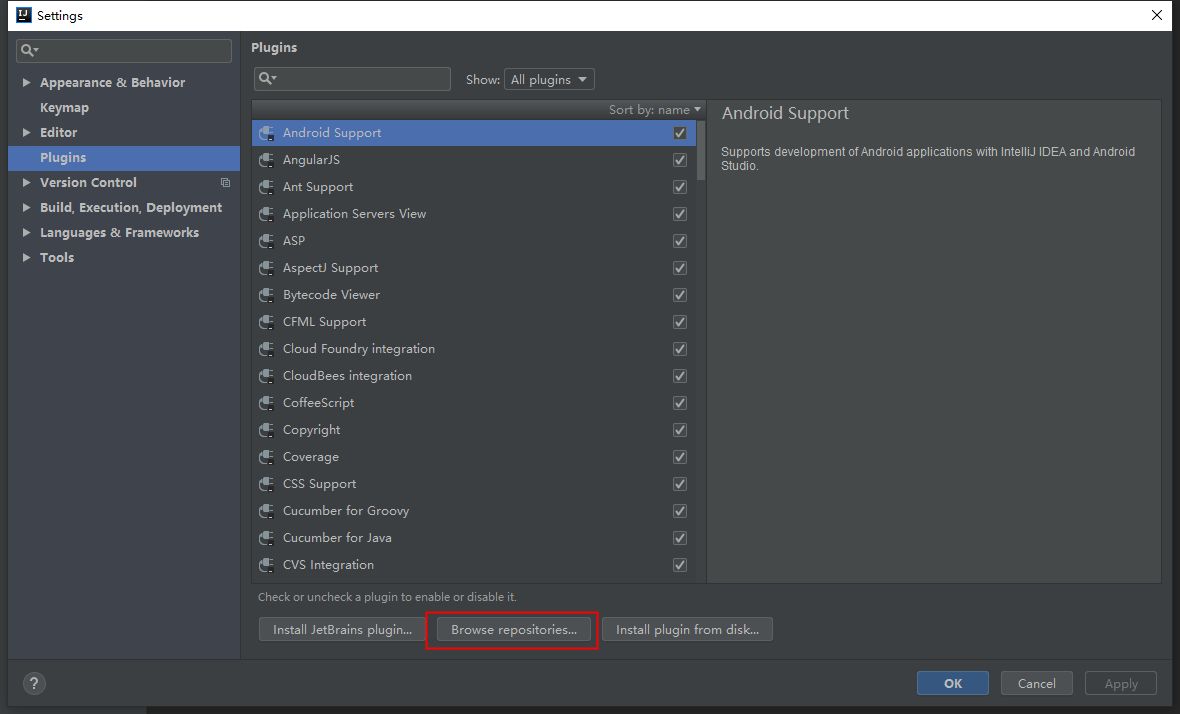Viewport: 1180px width, 714px height.
Task: Click the Cucumber for Groovy plugin icon
Action: 266,512
